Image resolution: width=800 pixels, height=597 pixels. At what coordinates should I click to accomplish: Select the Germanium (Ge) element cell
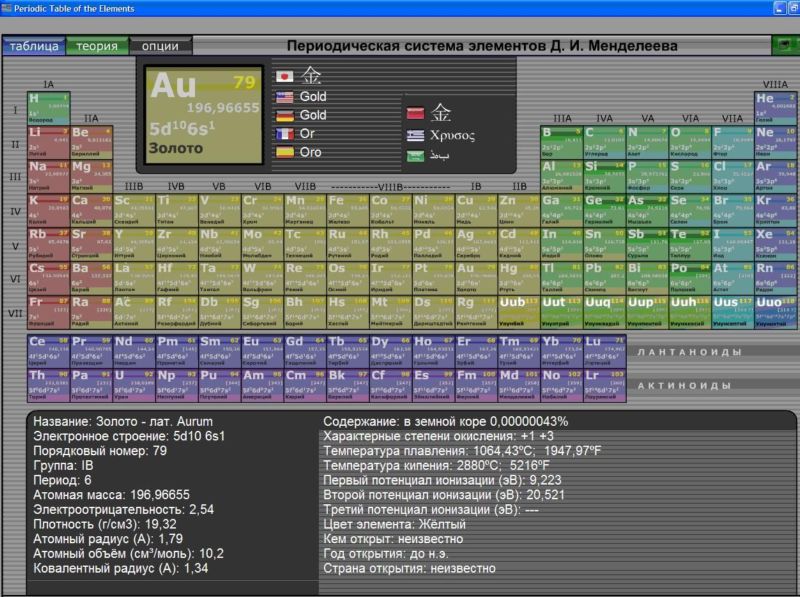pos(605,211)
